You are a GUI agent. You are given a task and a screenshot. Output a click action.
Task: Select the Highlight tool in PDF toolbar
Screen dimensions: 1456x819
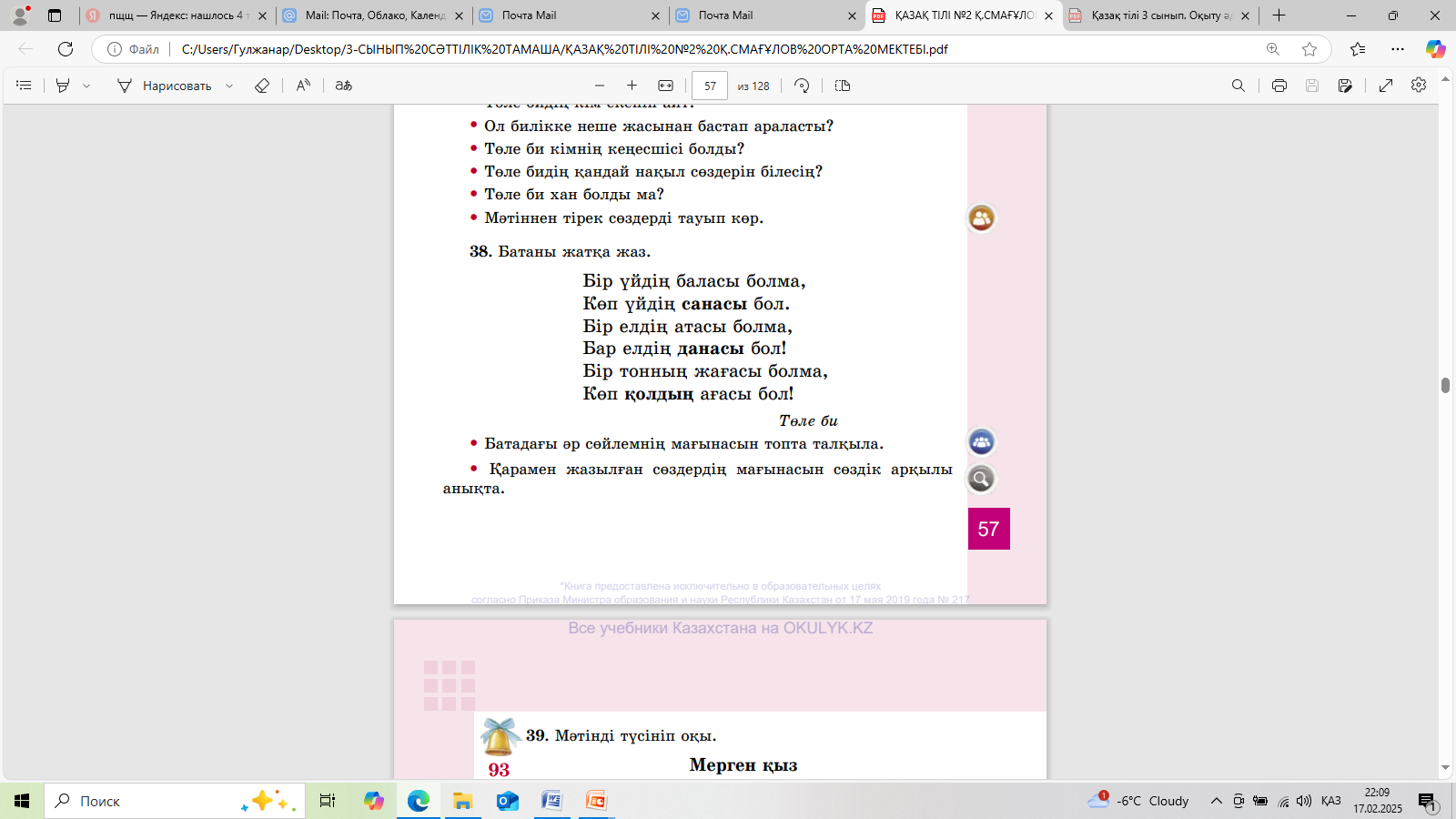point(63,86)
